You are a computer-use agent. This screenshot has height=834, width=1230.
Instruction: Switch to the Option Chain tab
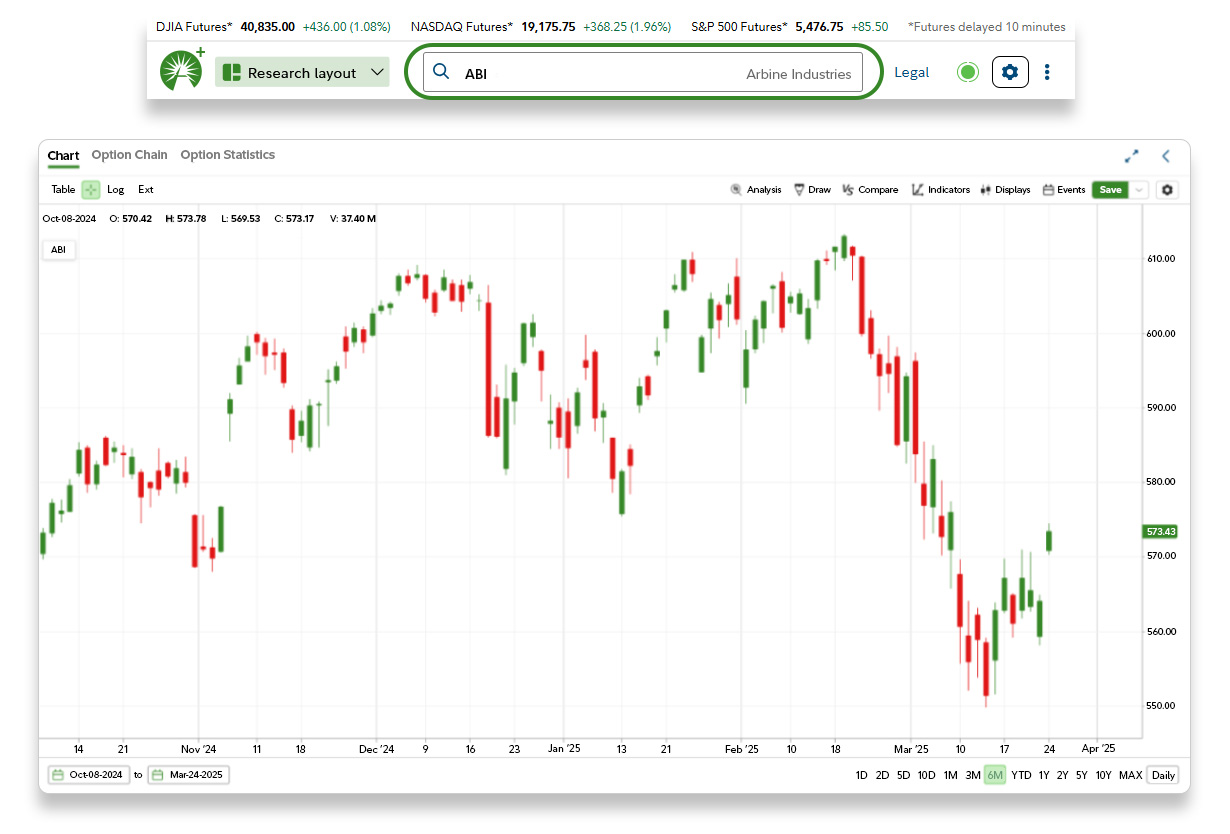[x=129, y=155]
